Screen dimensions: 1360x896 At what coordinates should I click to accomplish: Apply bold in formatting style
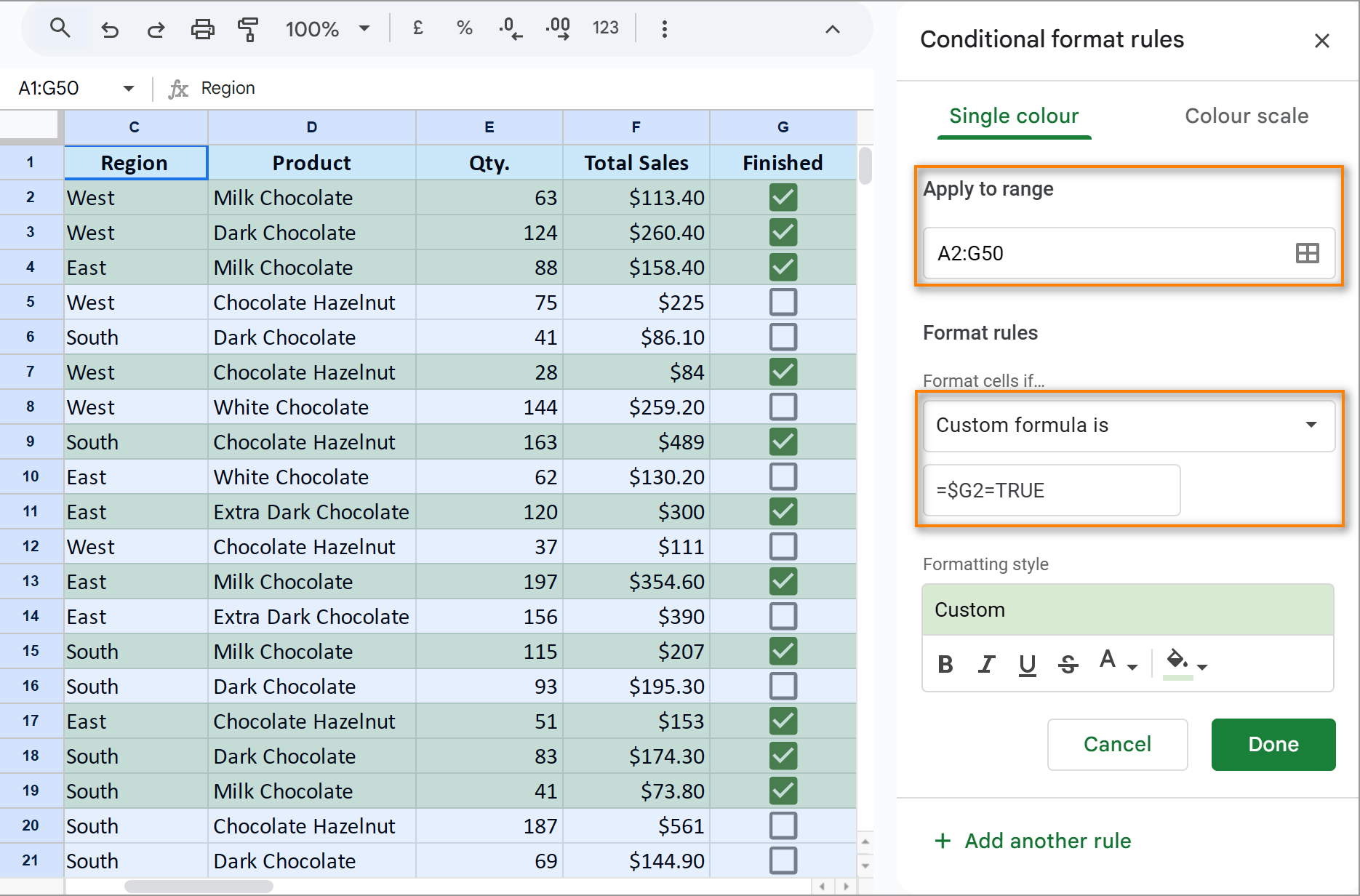point(945,664)
